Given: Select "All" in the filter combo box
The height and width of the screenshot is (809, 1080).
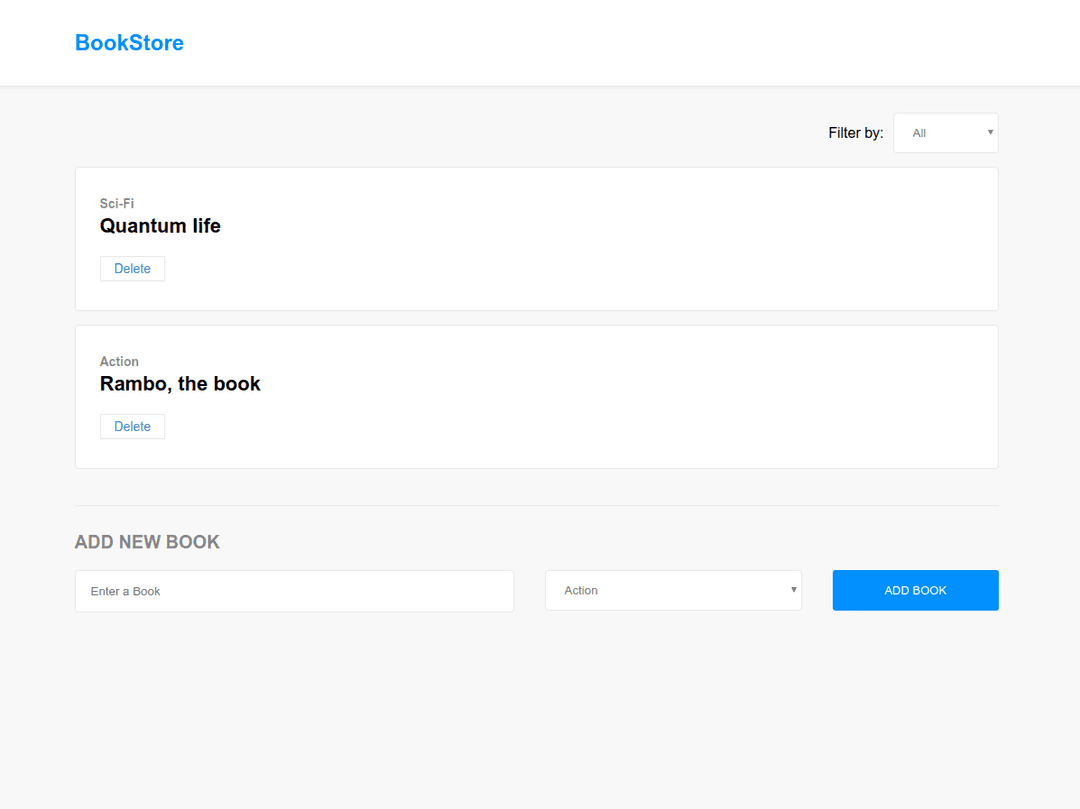Looking at the screenshot, I should (945, 132).
